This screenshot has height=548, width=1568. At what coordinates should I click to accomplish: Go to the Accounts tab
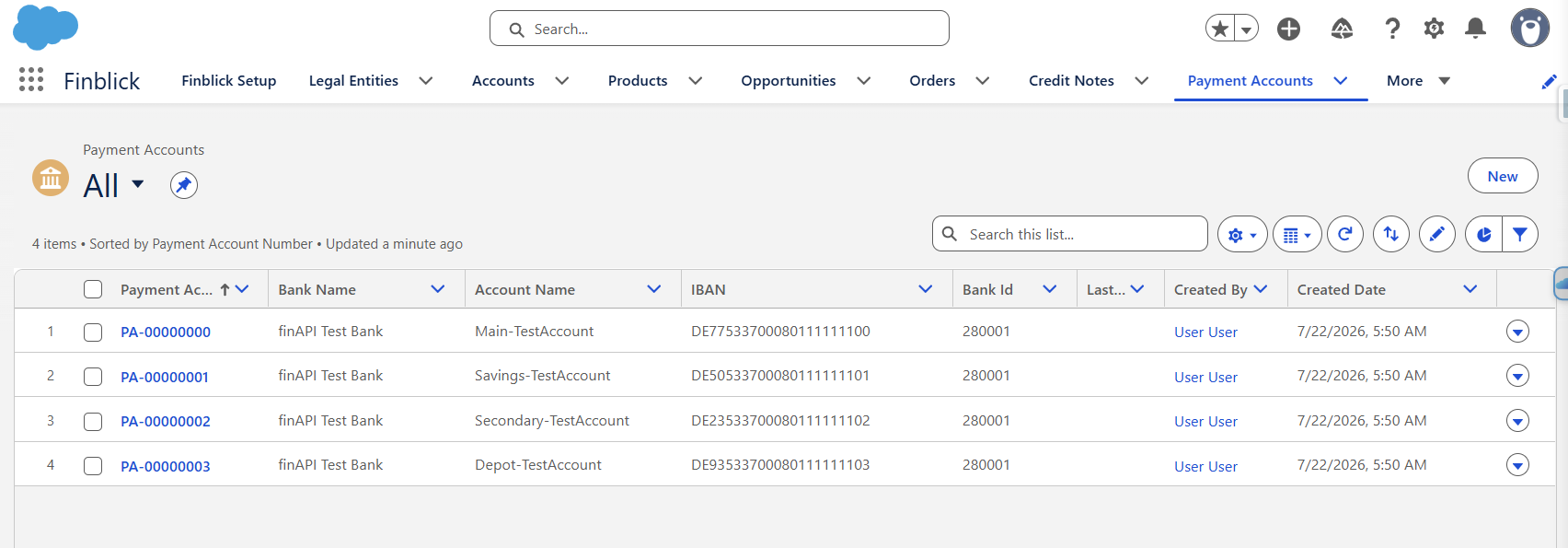(503, 81)
